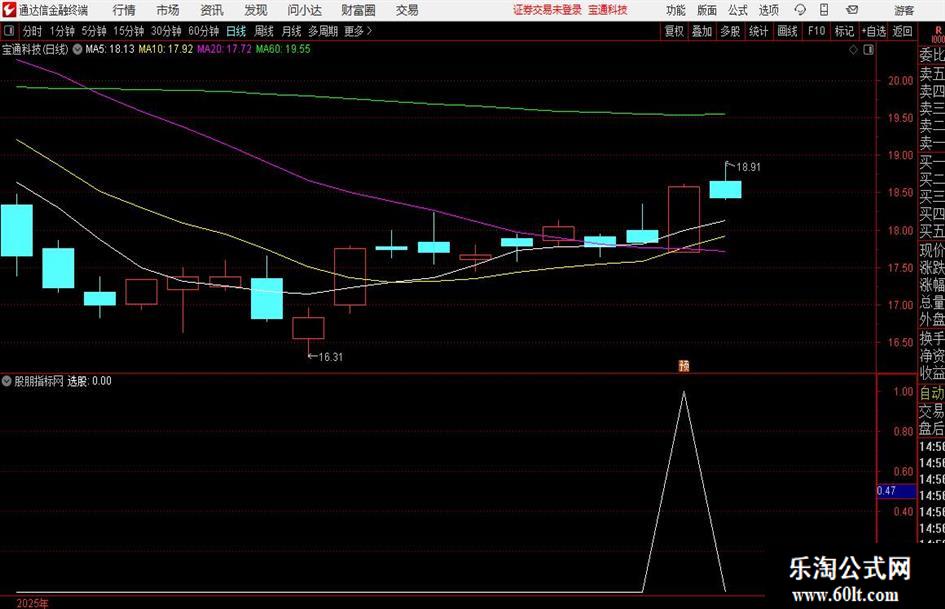The width and height of the screenshot is (945, 609).
Task: Open the mail envelope icon
Action: [852, 10]
